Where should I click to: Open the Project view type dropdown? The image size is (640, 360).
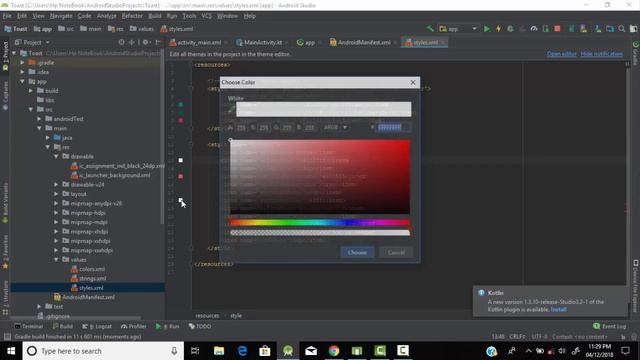click(x=32, y=42)
